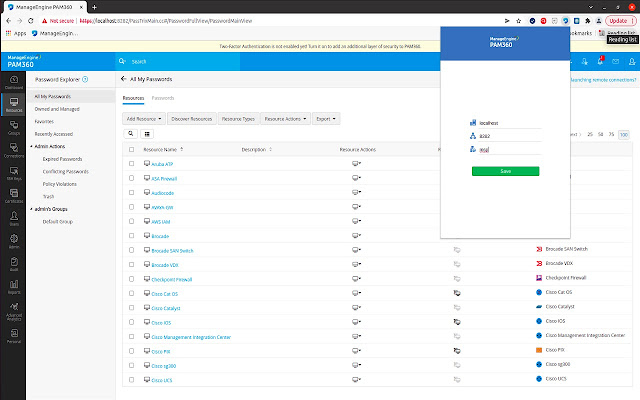Open the Add Resource dropdown
This screenshot has height=400, width=640.
coord(144,119)
